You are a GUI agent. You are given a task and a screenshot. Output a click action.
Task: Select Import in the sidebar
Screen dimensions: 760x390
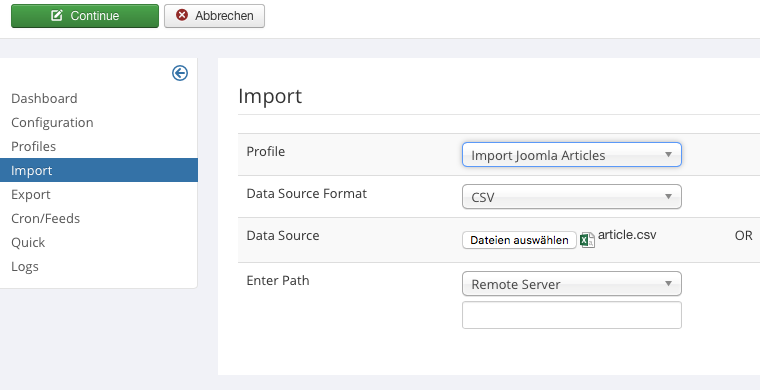(99, 170)
